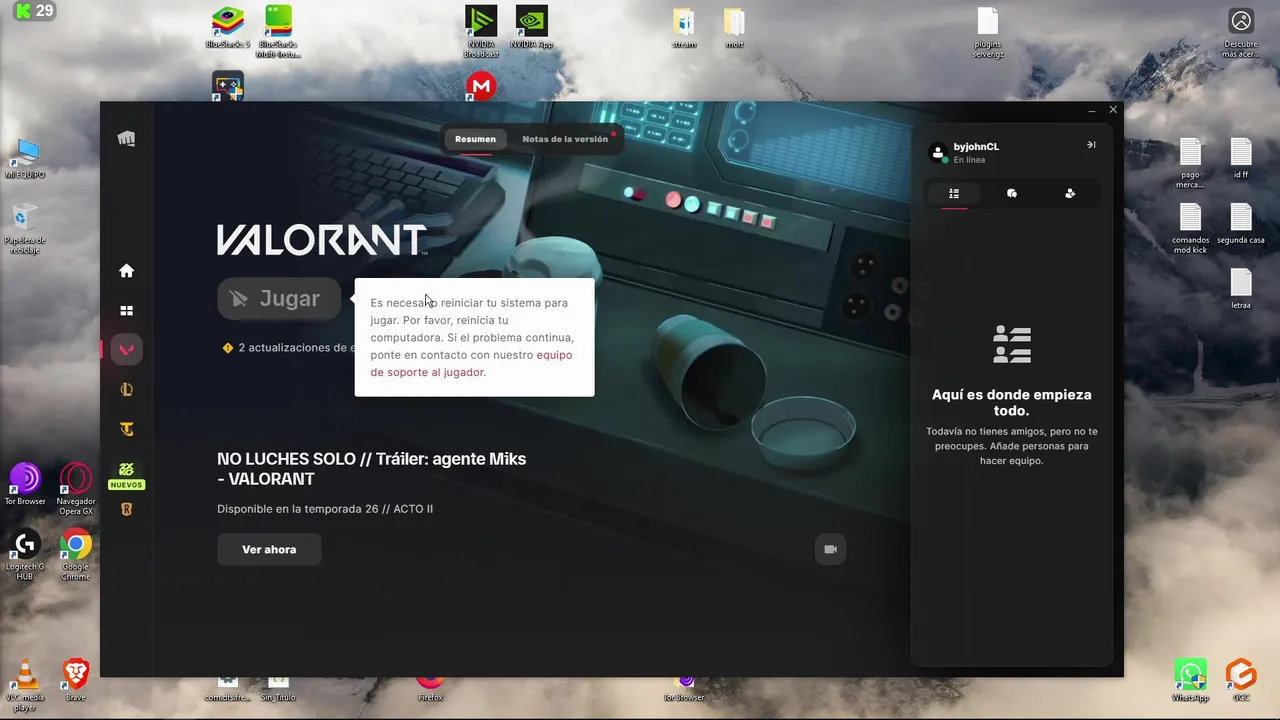This screenshot has width=1280, height=720.
Task: Open the library grid icon
Action: (x=126, y=311)
